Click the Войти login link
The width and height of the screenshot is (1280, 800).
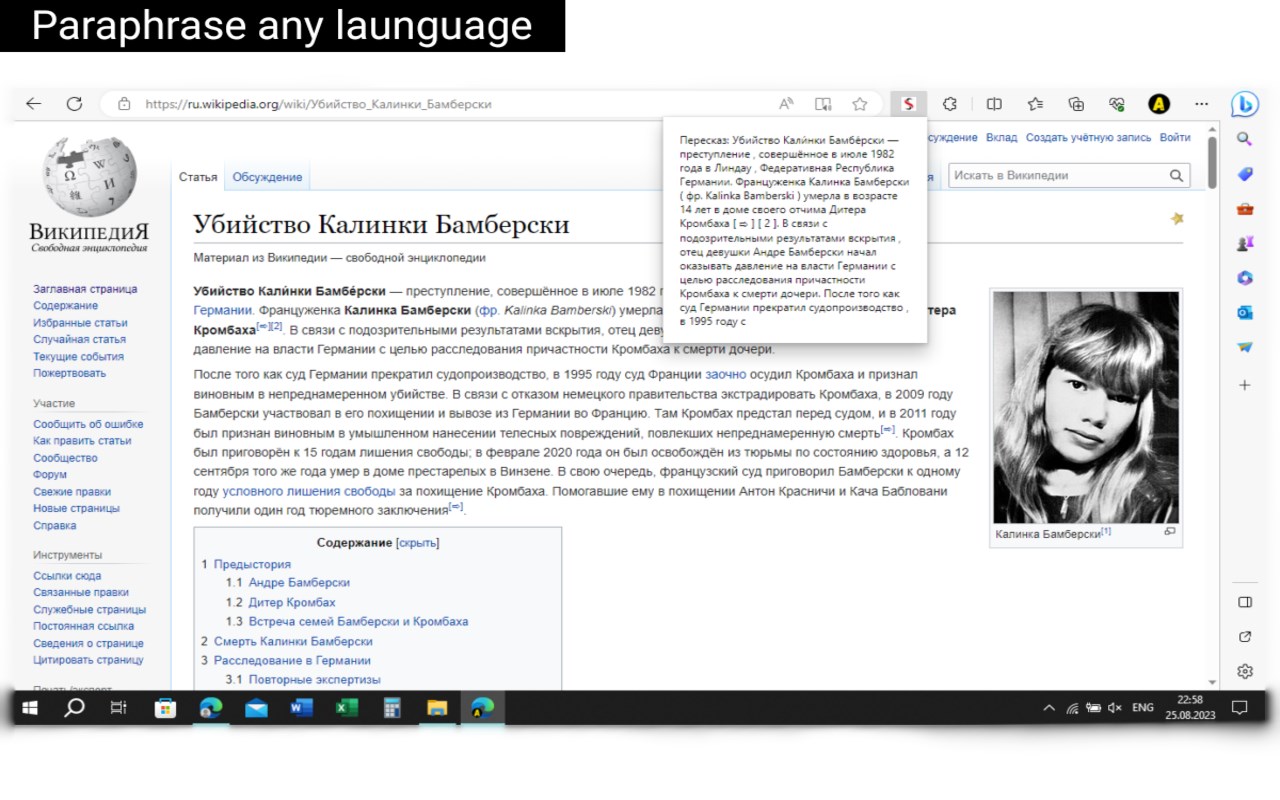(x=1175, y=137)
